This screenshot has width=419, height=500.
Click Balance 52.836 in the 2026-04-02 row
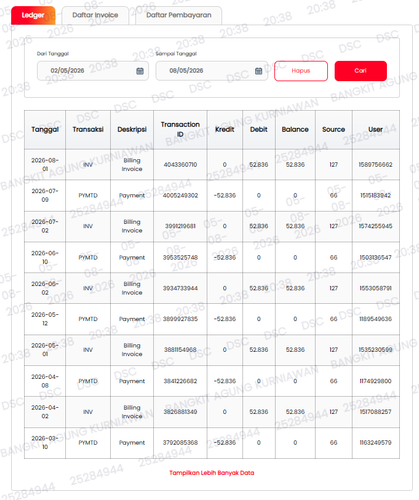(x=295, y=412)
